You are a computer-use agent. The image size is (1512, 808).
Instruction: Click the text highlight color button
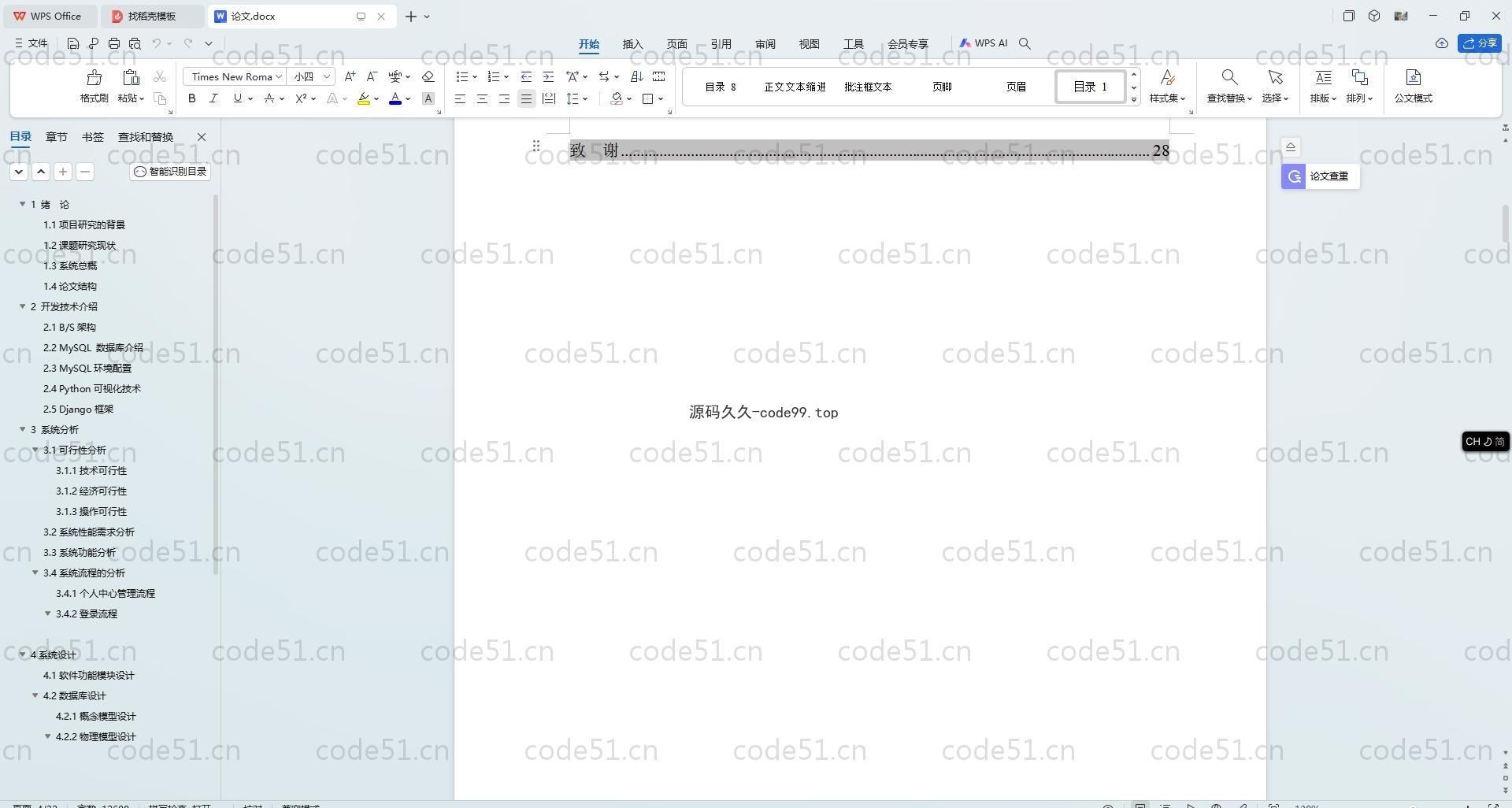coord(363,98)
